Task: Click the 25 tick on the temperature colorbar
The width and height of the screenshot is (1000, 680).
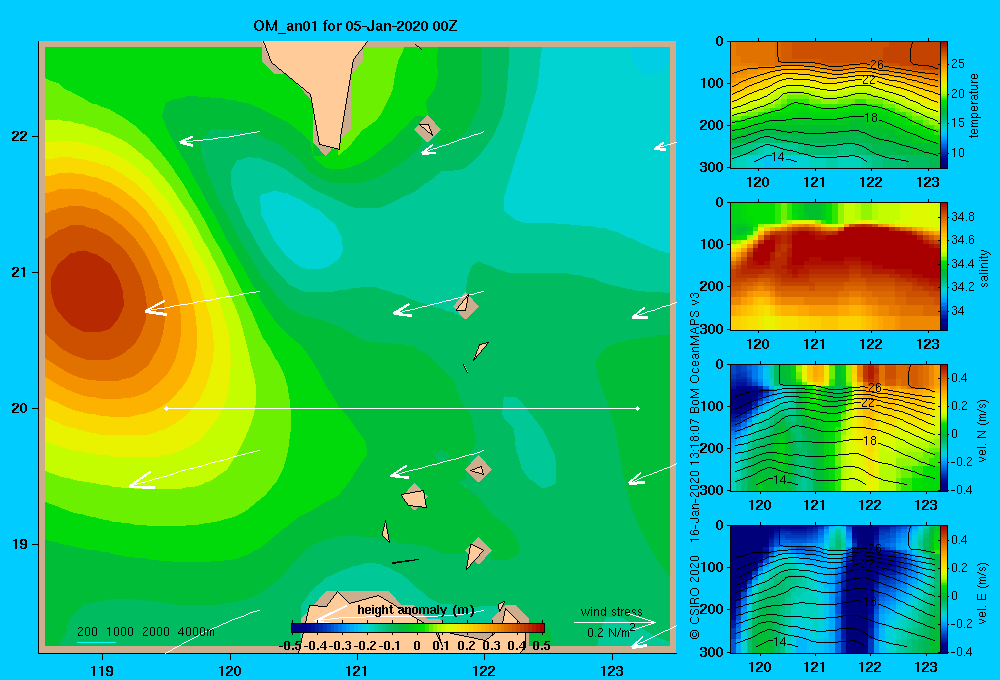Action: click(x=957, y=64)
